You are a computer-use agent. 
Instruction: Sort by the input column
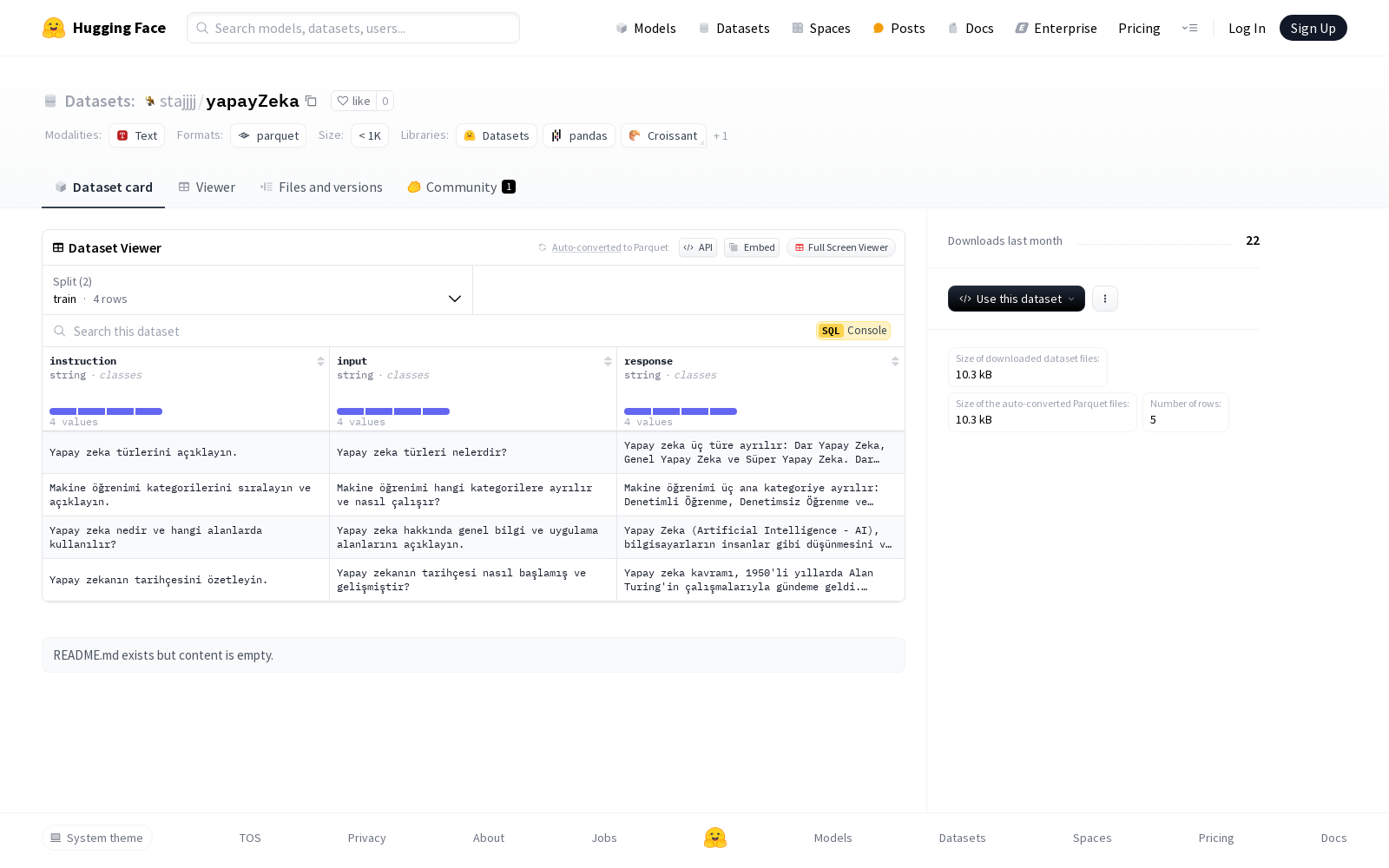click(608, 361)
